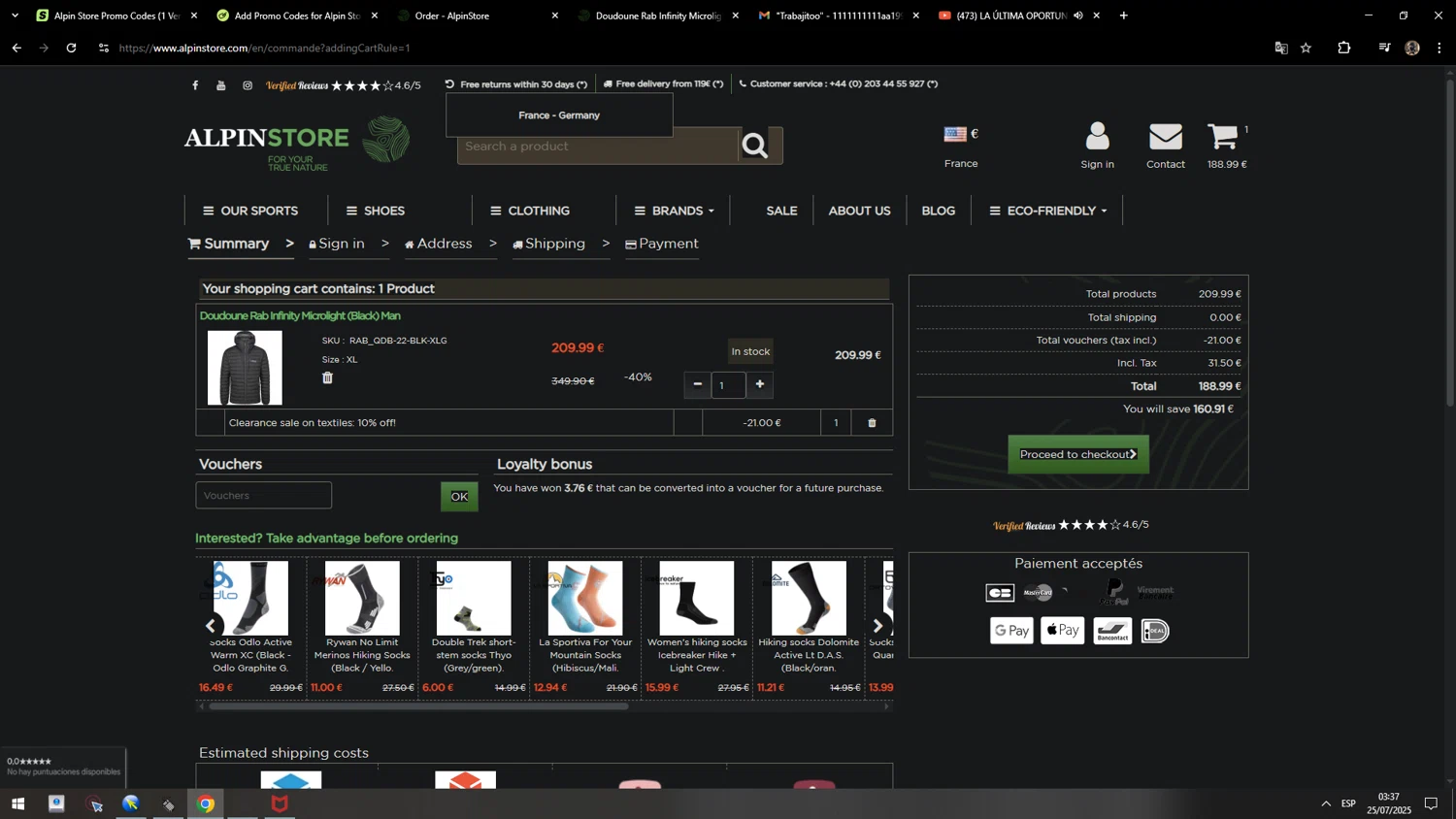Open La Sportiva Mountain Socks thumbnail

pos(585,598)
